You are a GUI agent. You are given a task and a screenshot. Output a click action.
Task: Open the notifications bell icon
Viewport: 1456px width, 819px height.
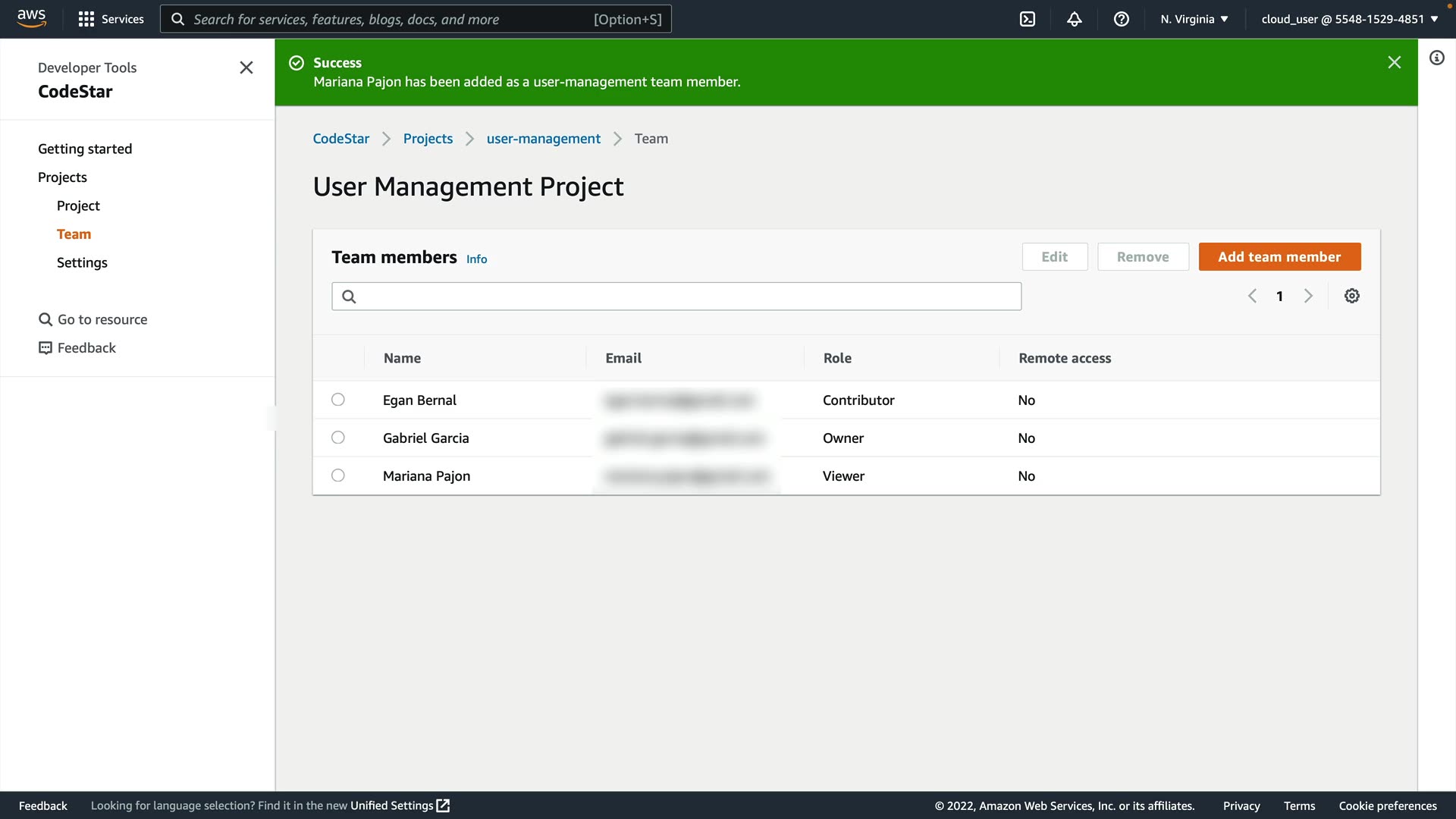tap(1075, 19)
